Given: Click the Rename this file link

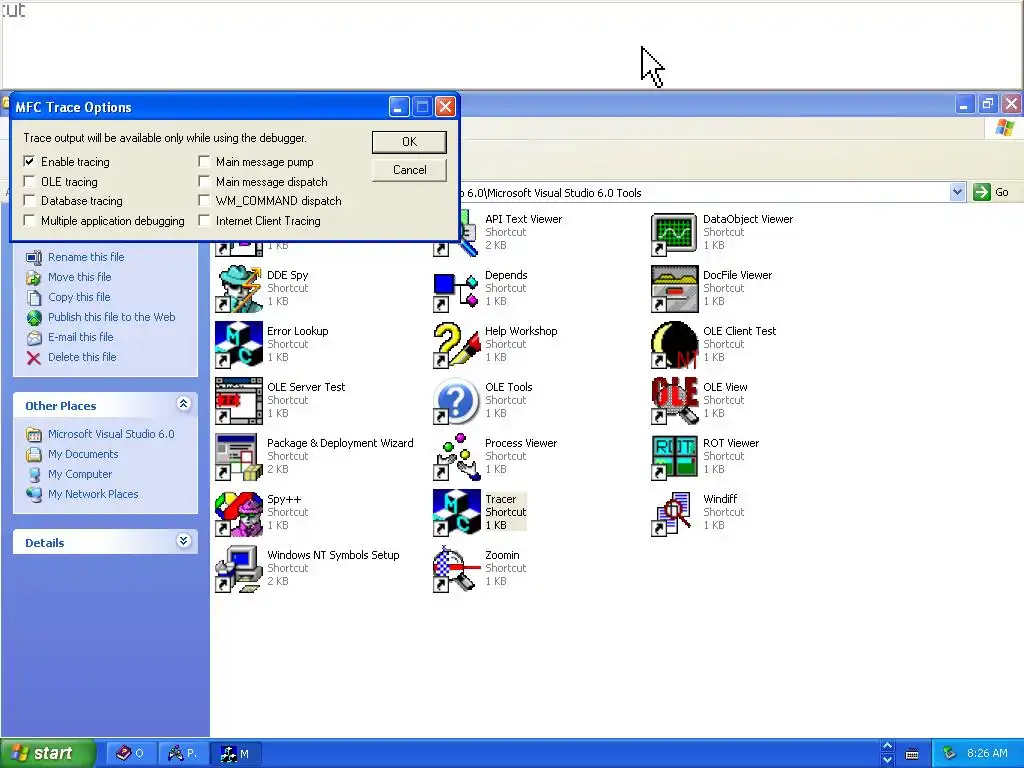Looking at the screenshot, I should [x=86, y=257].
